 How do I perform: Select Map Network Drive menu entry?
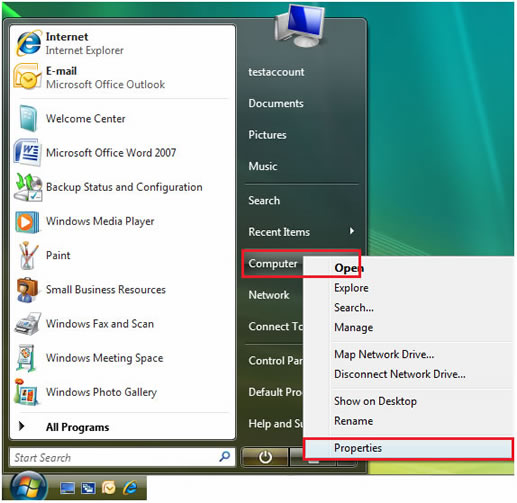click(x=384, y=354)
